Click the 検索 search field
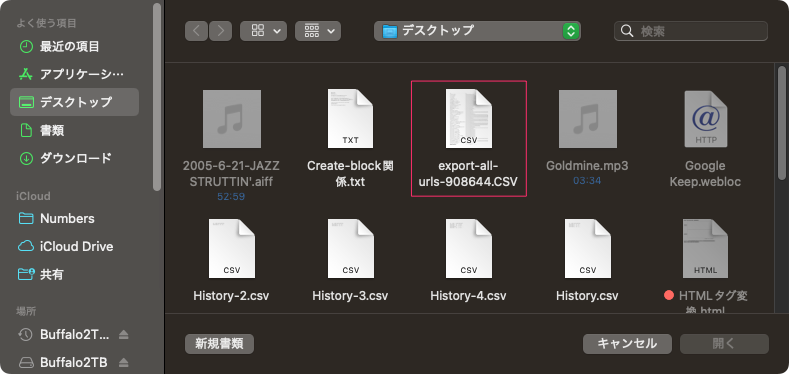Screen dimensions: 789x374 (x=691, y=31)
